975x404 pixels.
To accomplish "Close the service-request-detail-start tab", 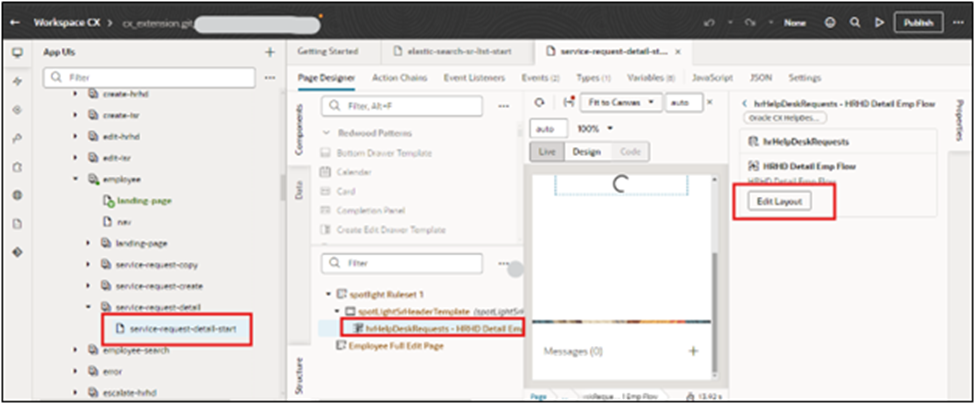I will click(678, 52).
